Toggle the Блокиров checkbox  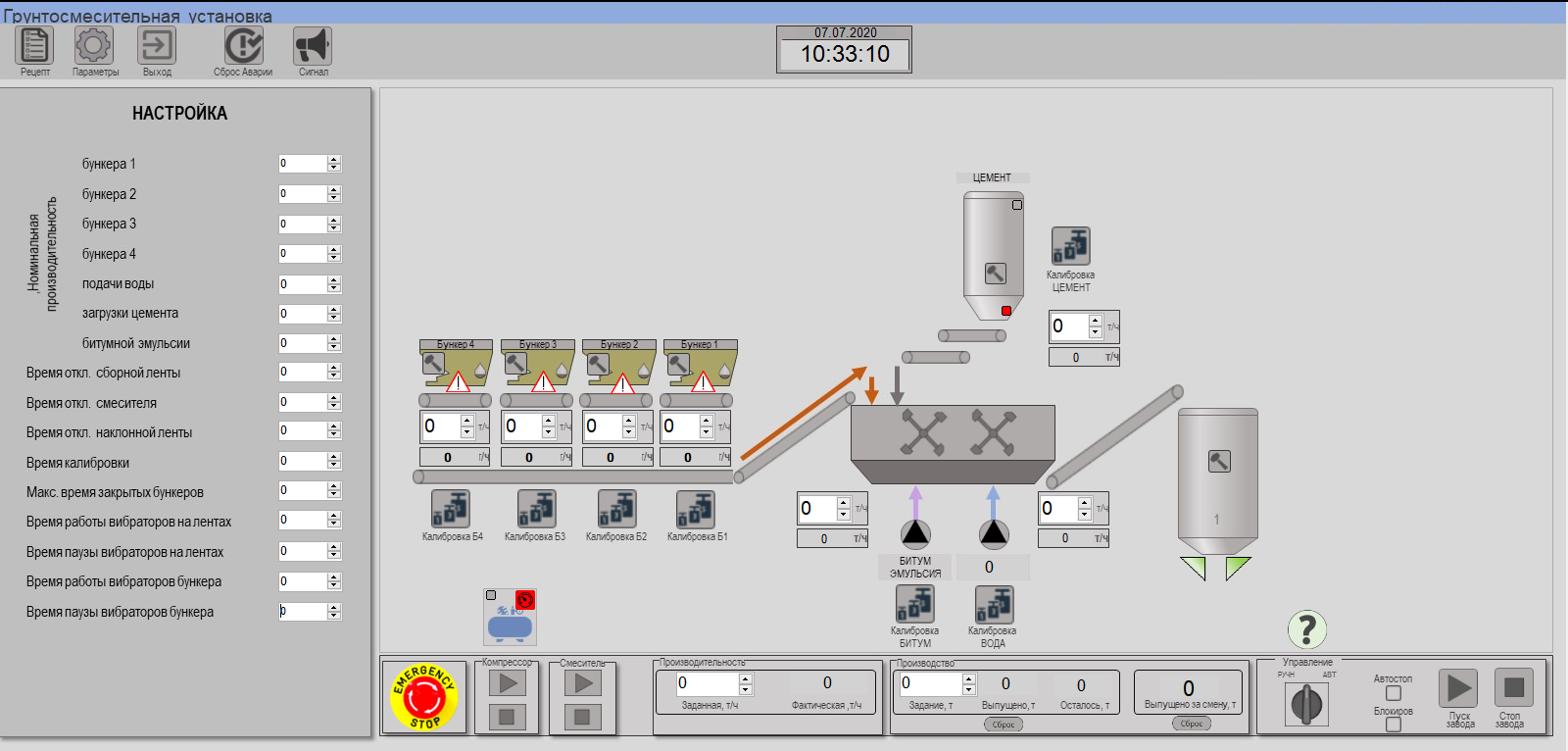click(x=1394, y=725)
